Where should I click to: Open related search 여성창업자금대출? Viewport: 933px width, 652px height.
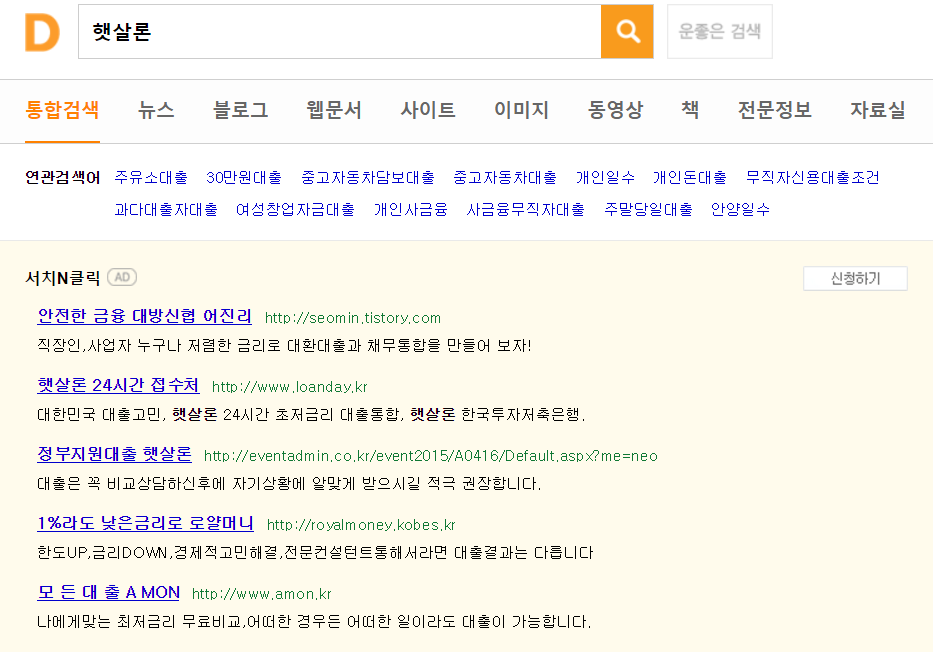tap(296, 209)
